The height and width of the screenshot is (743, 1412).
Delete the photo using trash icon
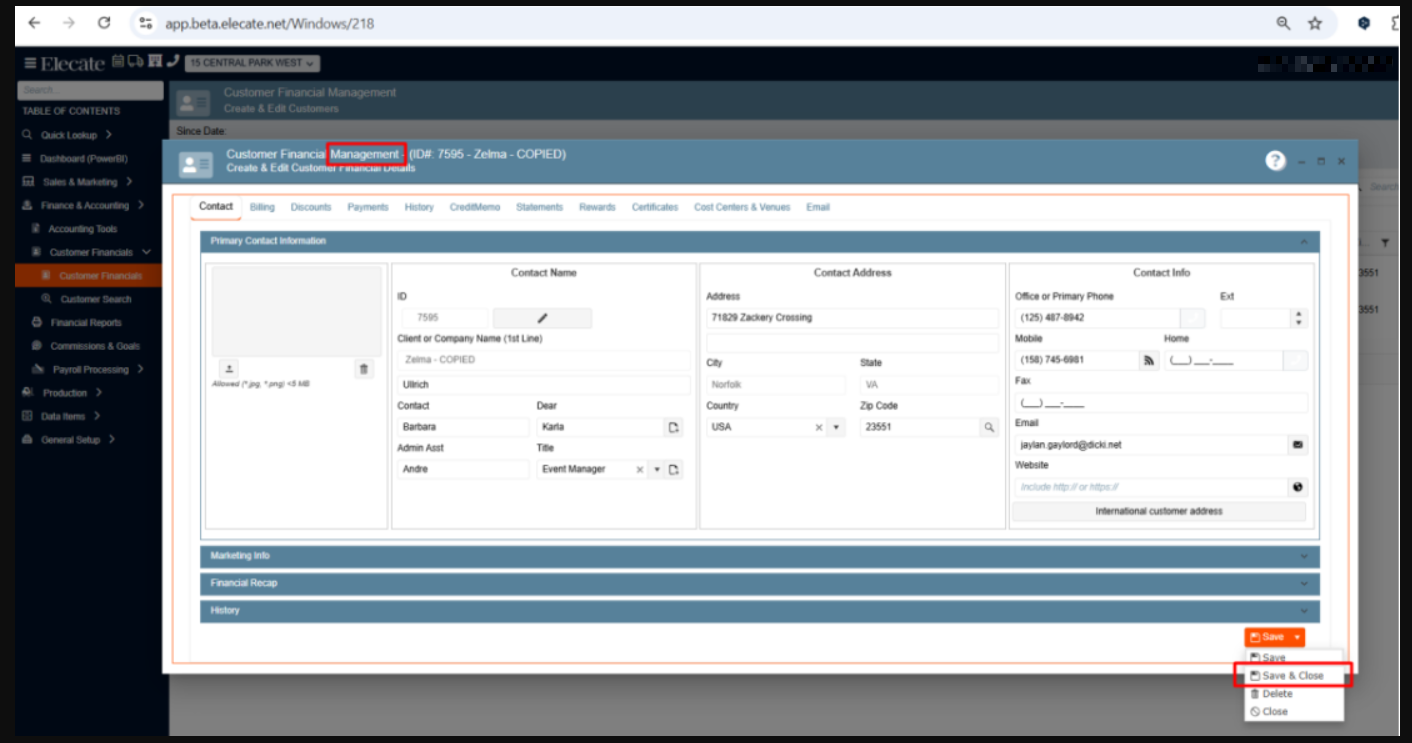tap(364, 369)
